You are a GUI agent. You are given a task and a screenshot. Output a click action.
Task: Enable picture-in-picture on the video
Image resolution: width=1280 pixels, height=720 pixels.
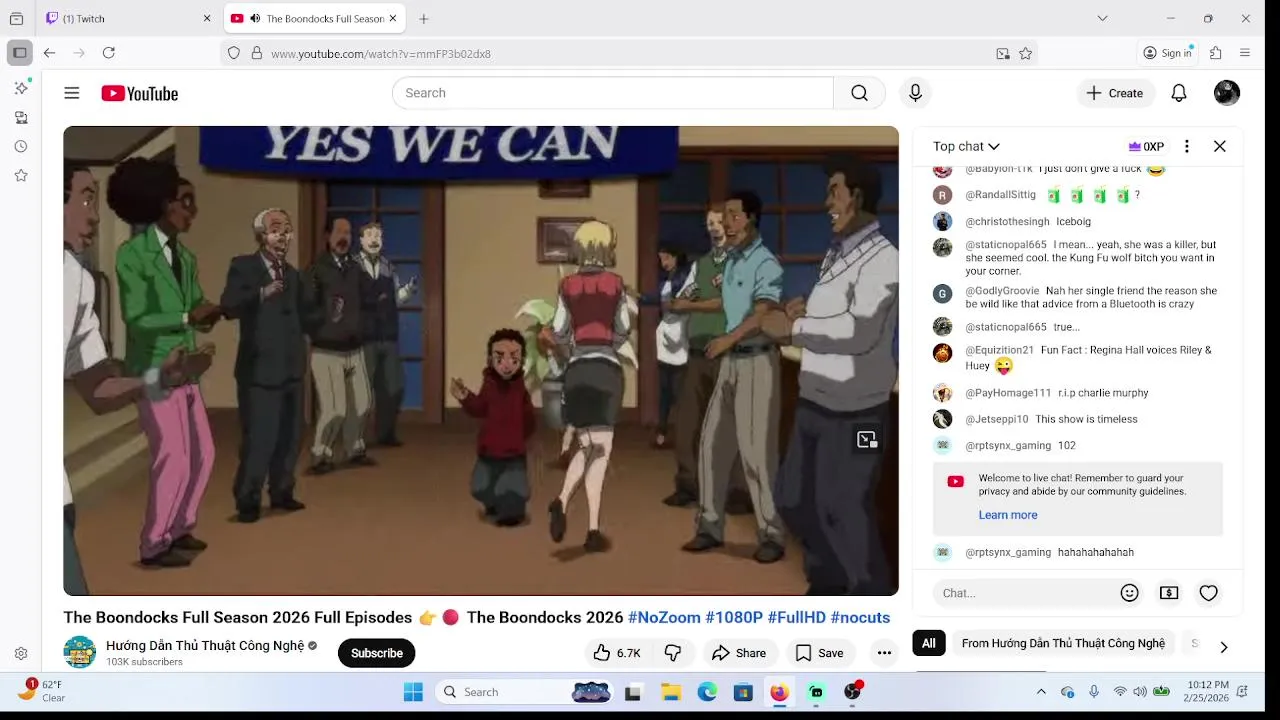(867, 439)
